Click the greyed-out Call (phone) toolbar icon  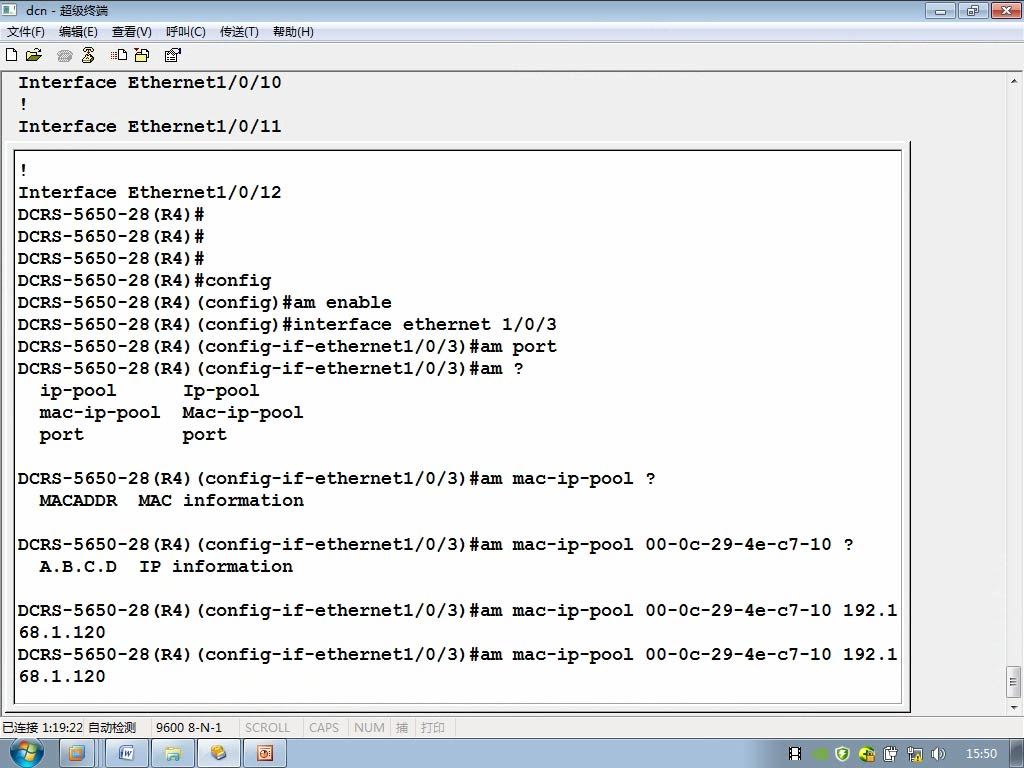tap(64, 56)
